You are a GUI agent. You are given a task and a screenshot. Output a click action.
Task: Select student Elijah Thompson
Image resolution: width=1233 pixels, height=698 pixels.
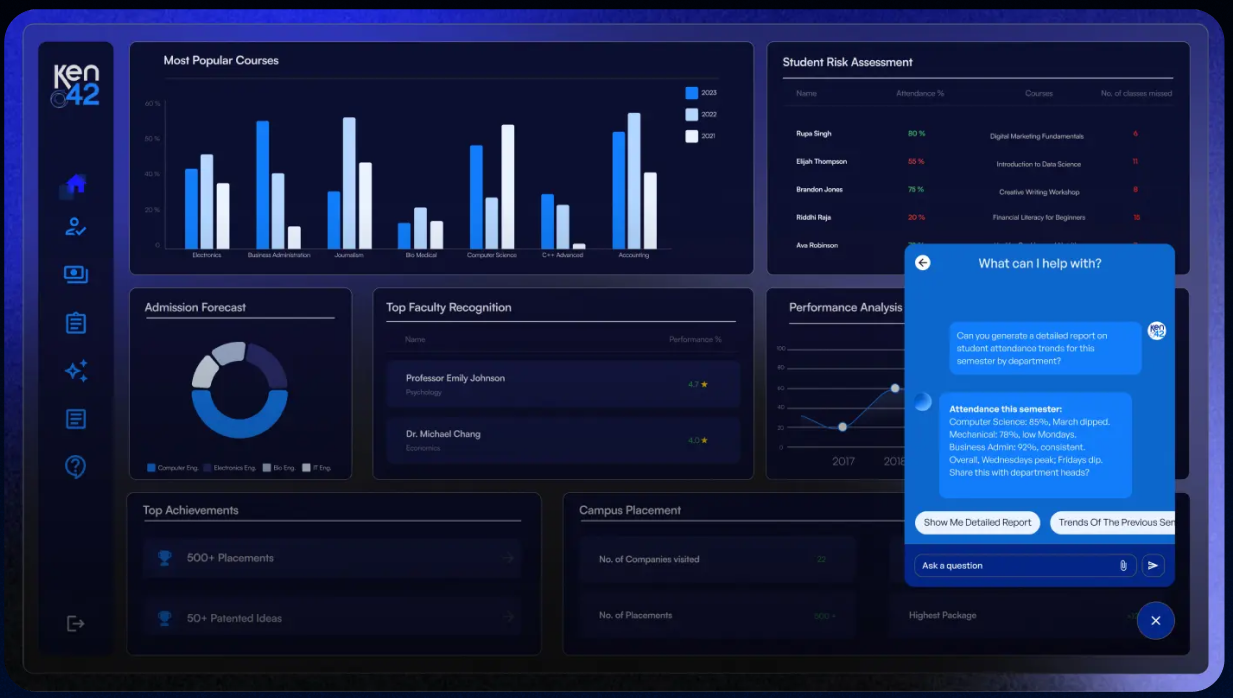pos(821,161)
